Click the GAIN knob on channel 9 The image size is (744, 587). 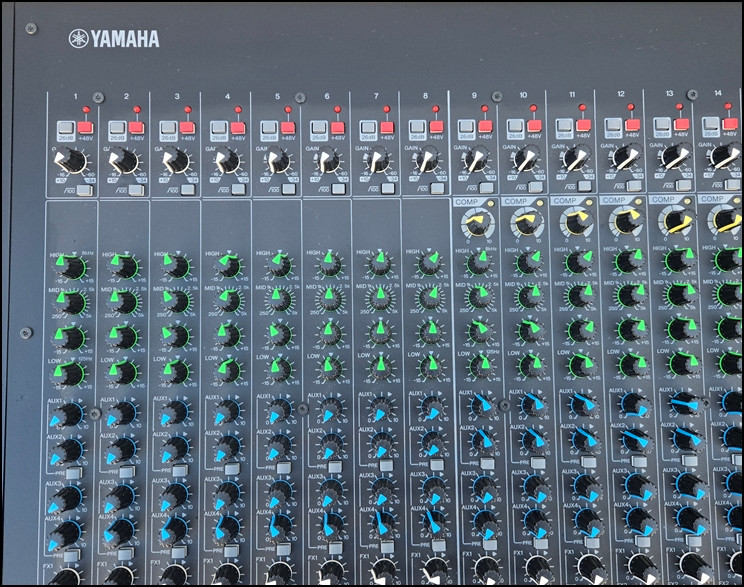pyautogui.click(x=476, y=160)
